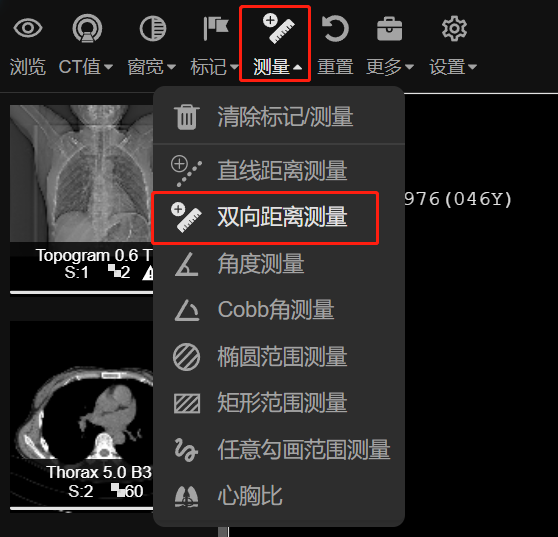Open the Topogram 0.6 series thumbnail
The width and height of the screenshot is (558, 537).
pyautogui.click(x=81, y=199)
